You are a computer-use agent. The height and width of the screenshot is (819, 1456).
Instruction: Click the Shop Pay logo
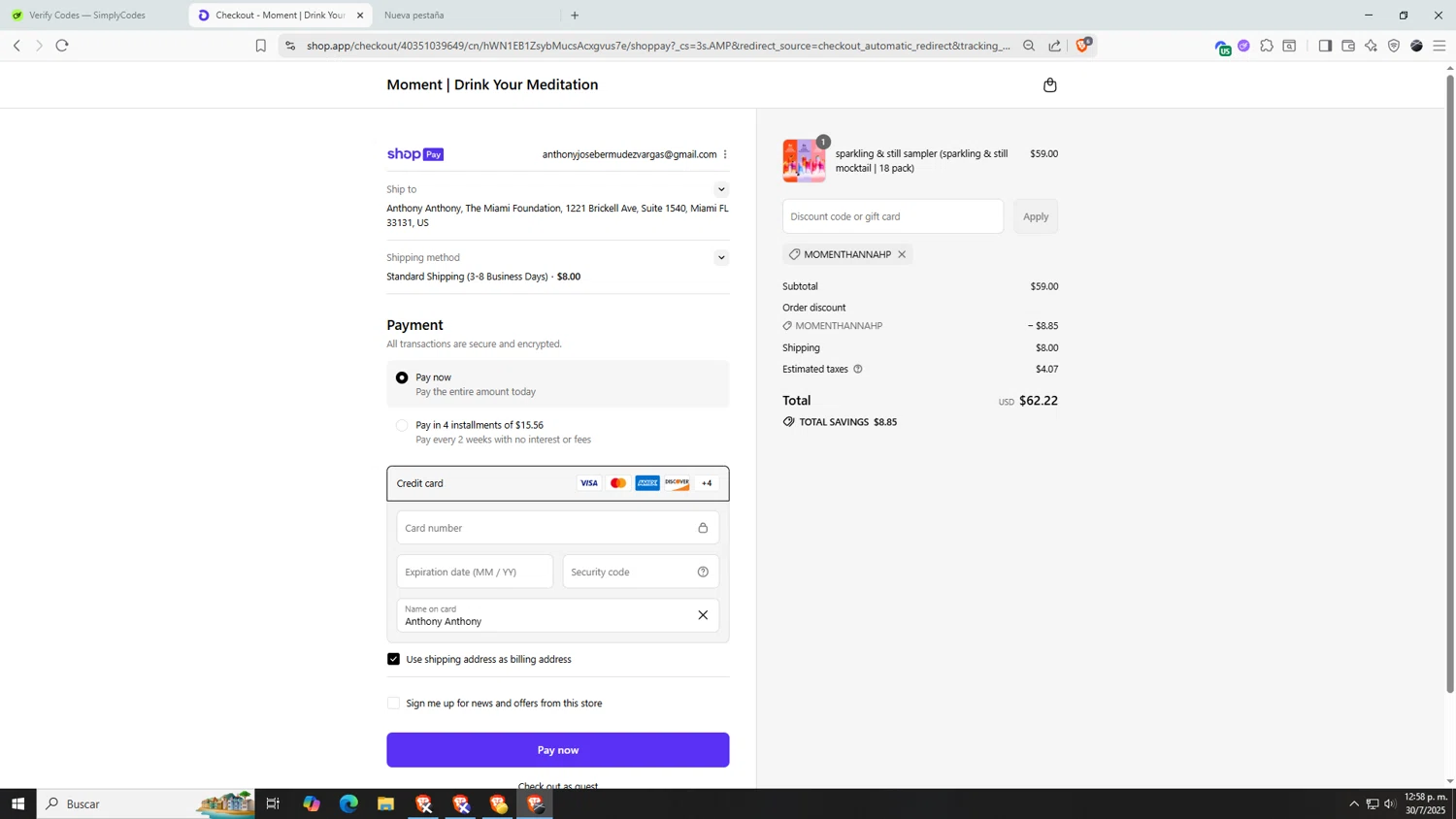click(x=415, y=154)
